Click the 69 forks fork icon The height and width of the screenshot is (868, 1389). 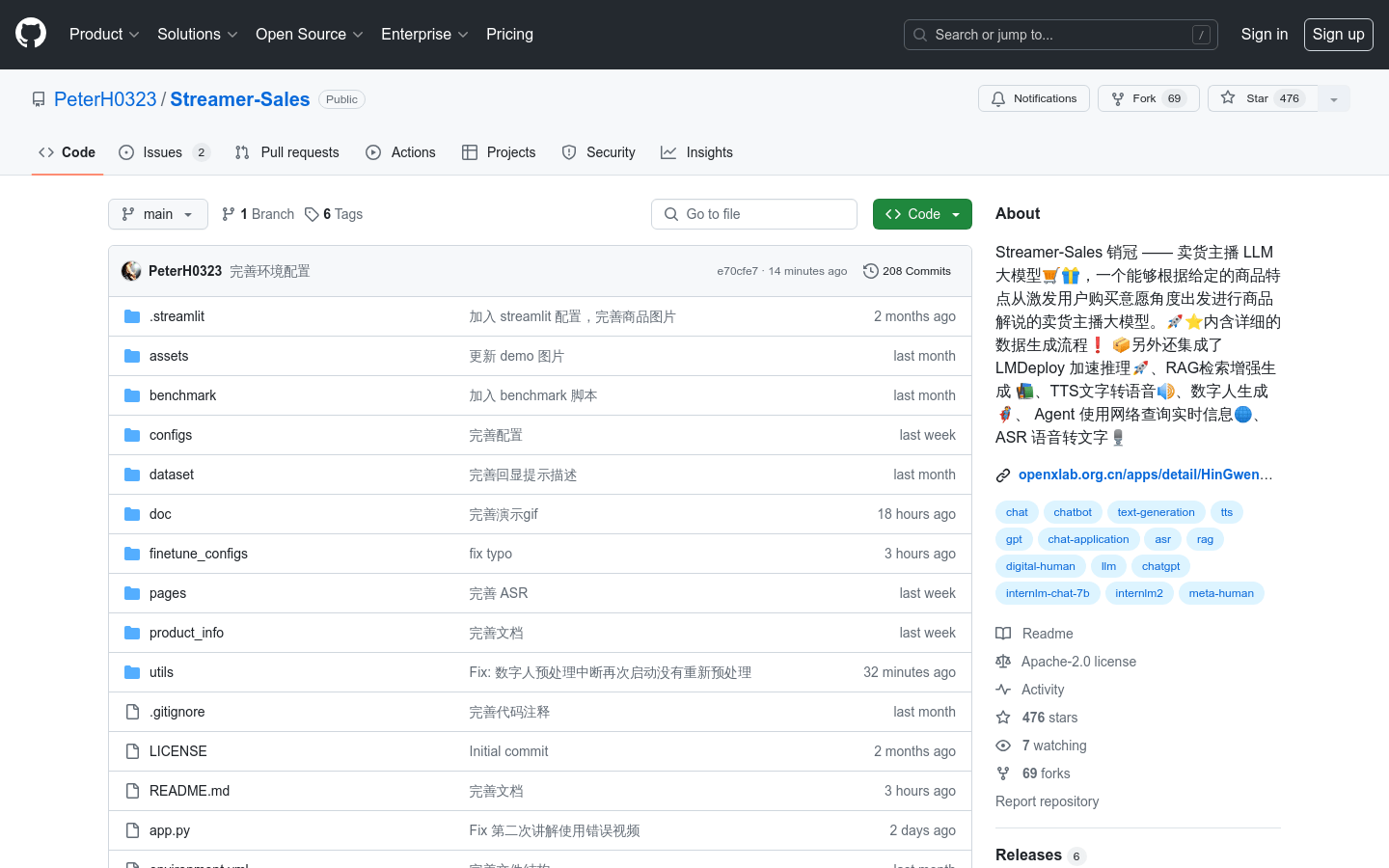1003,773
